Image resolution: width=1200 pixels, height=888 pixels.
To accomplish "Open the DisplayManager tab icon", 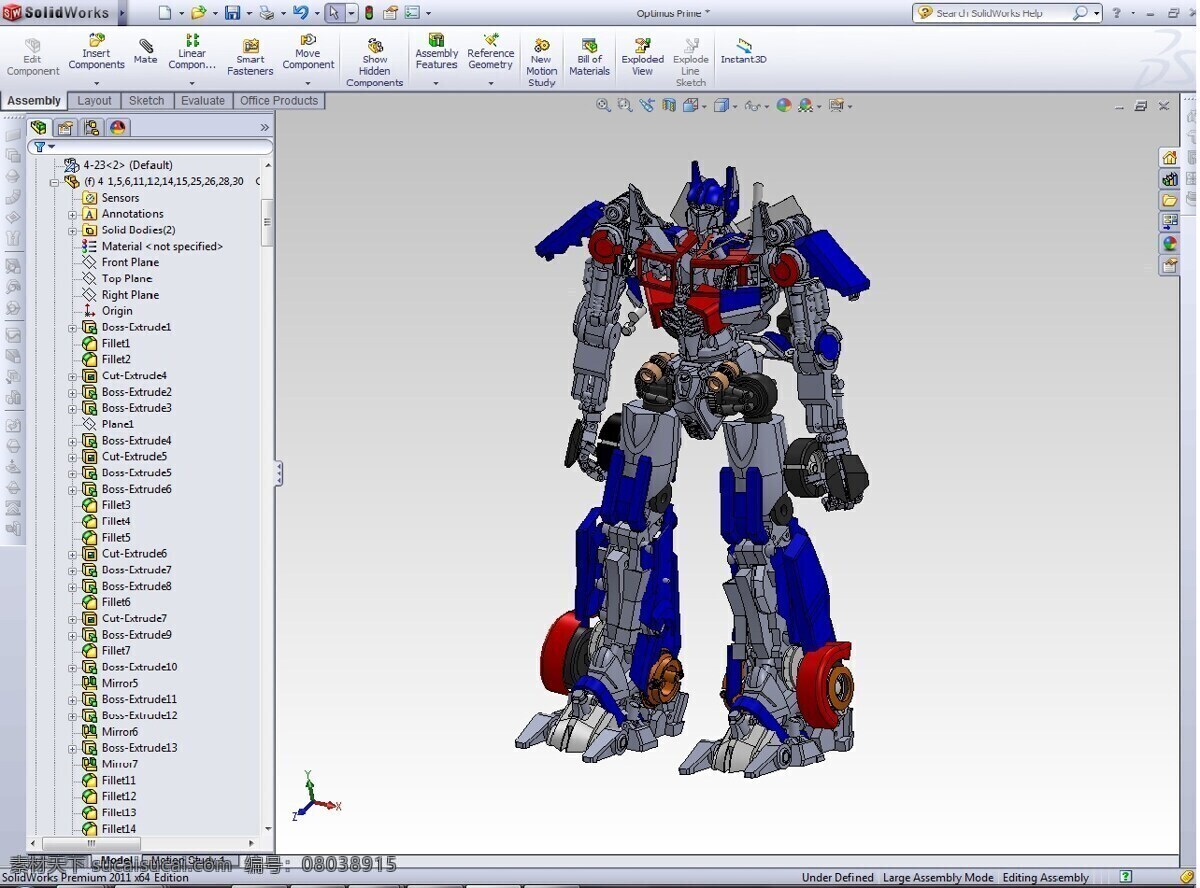I will pyautogui.click(x=118, y=127).
